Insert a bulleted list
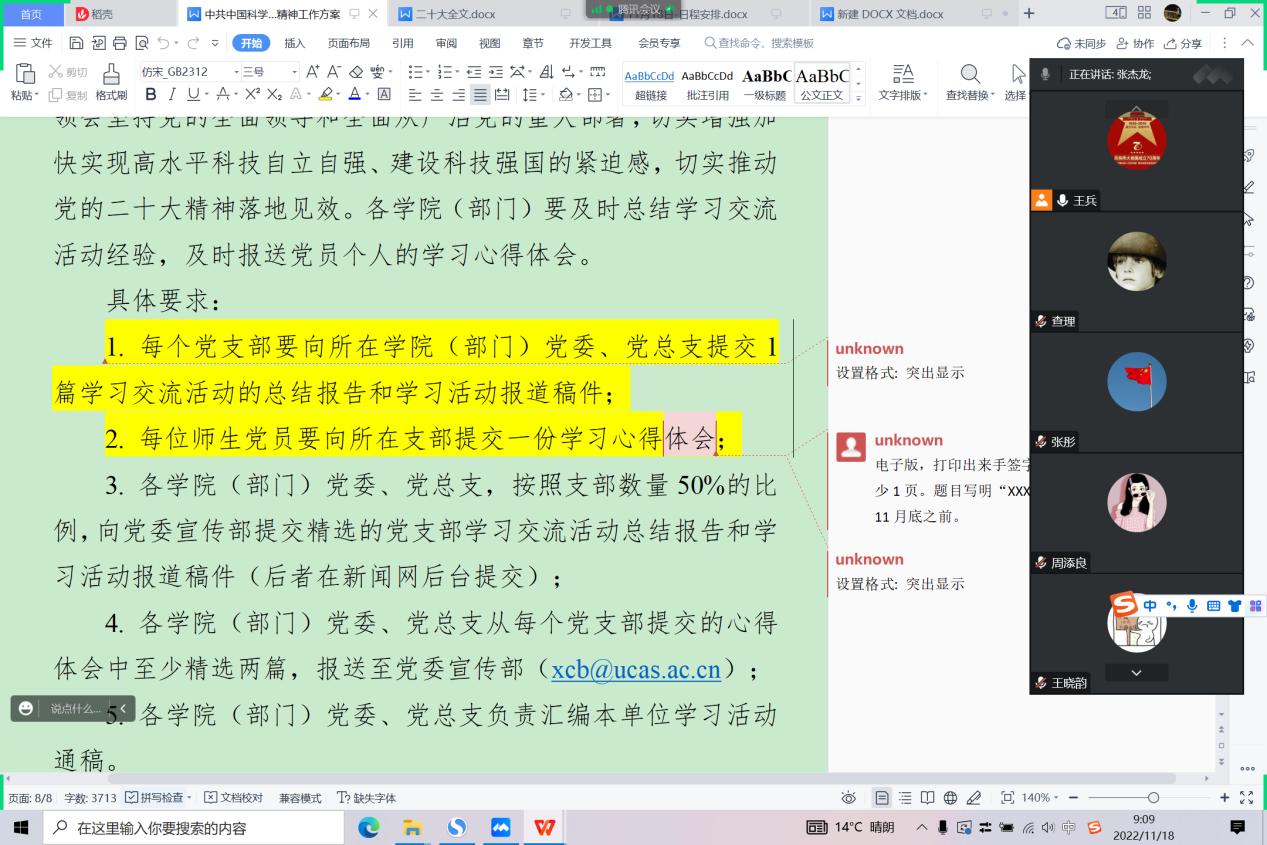 point(416,72)
